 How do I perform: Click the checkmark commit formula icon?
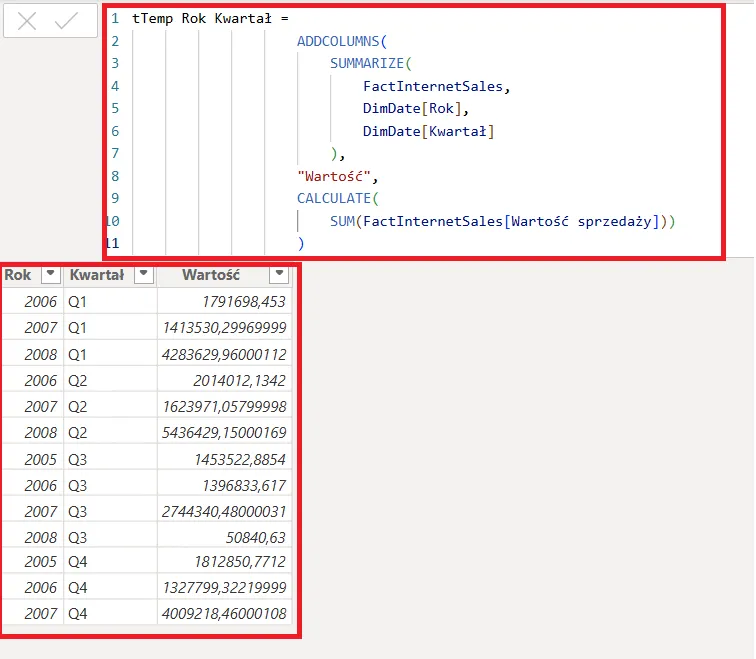[66, 21]
